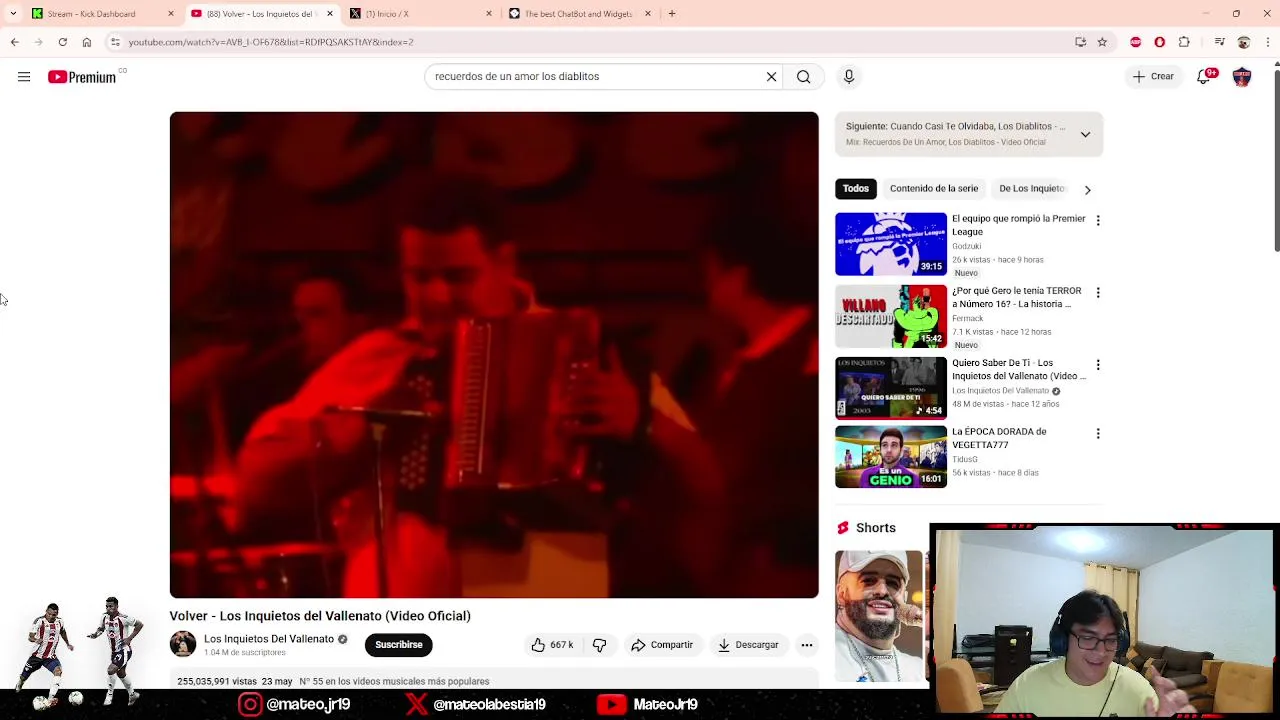
Task: Expand the Siguiente playlist panel
Action: (x=1085, y=134)
